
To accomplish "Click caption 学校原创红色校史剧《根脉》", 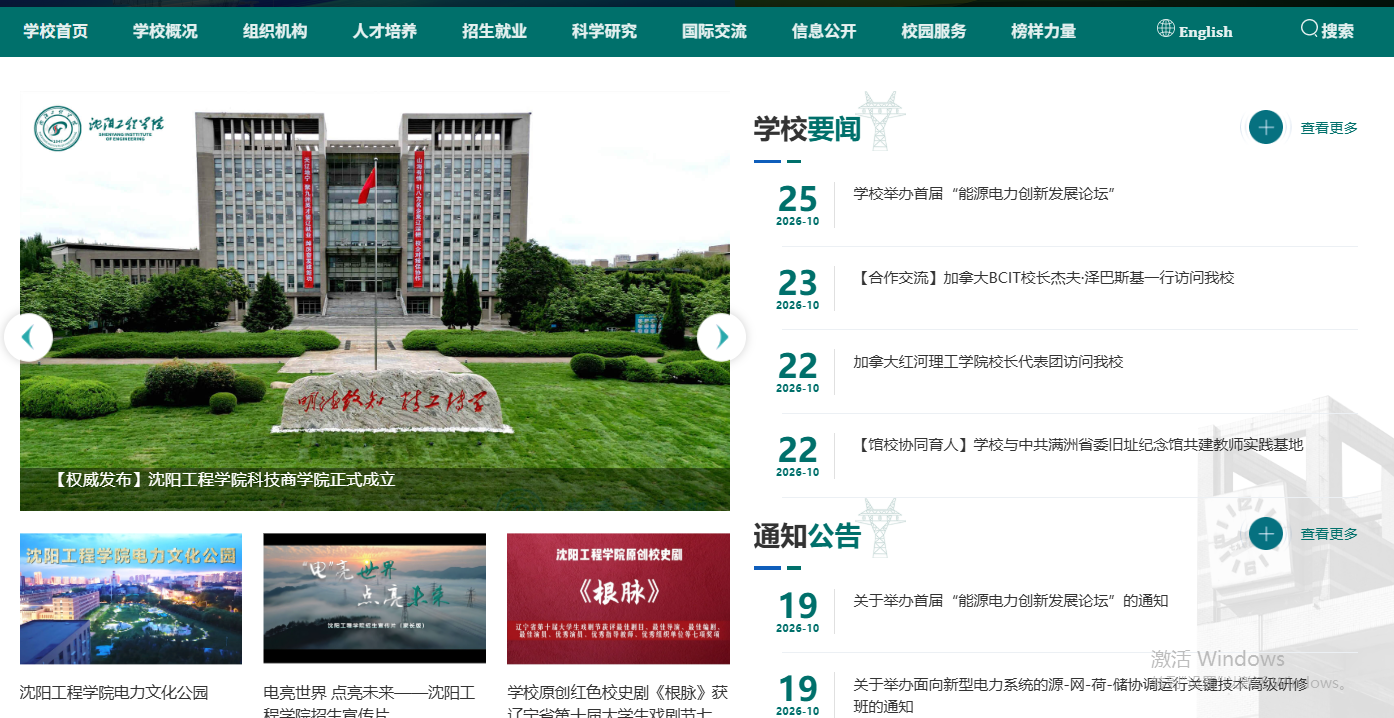I will (x=617, y=702).
